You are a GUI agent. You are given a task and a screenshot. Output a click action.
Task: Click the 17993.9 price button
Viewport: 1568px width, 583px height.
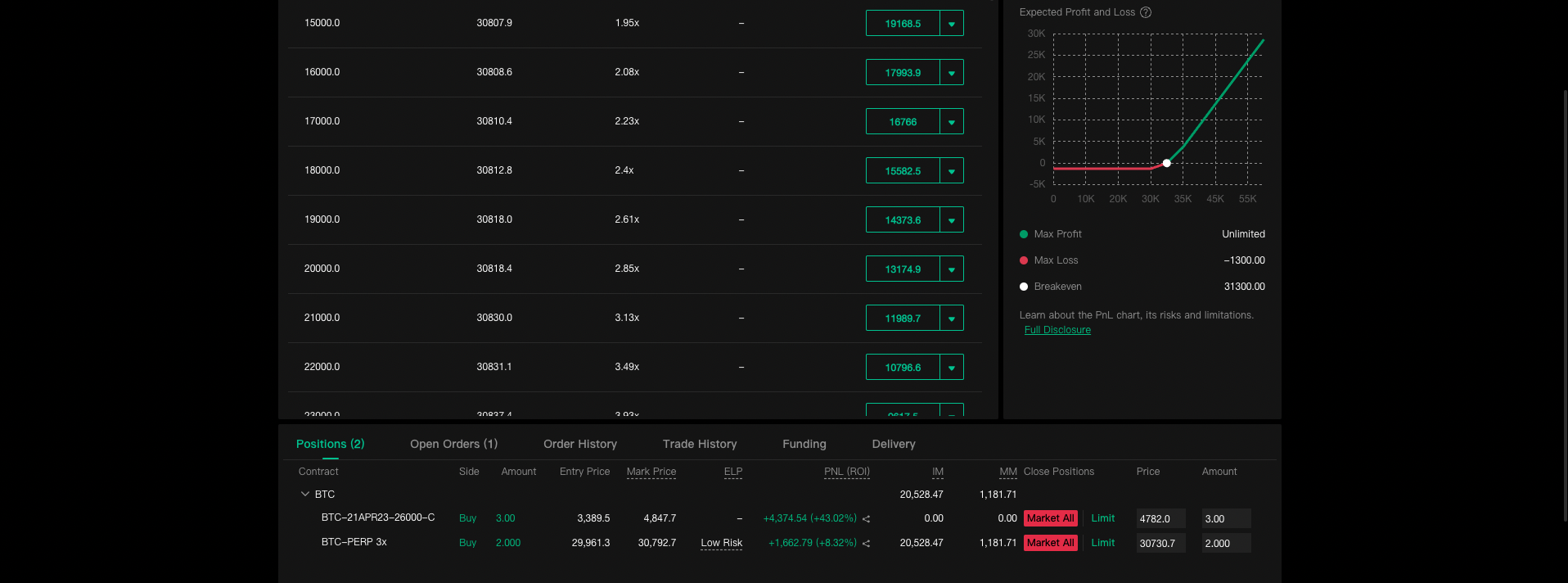(x=903, y=72)
